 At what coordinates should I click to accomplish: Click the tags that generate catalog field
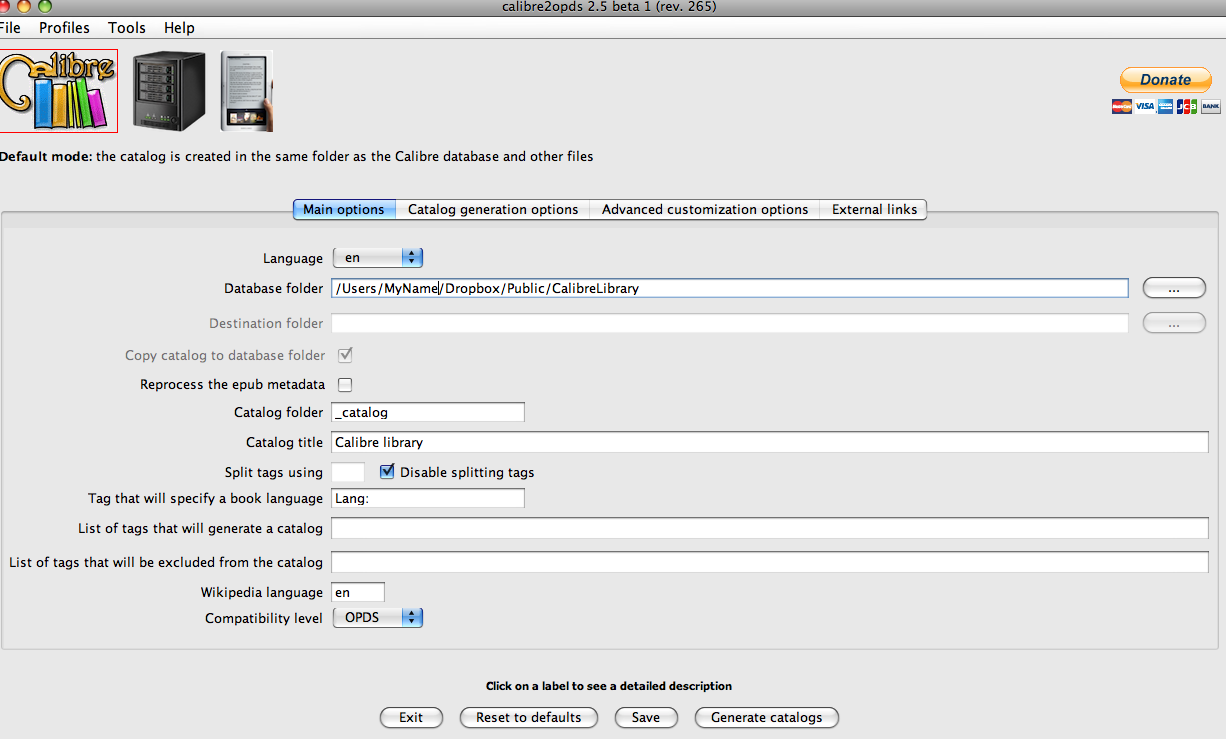770,528
